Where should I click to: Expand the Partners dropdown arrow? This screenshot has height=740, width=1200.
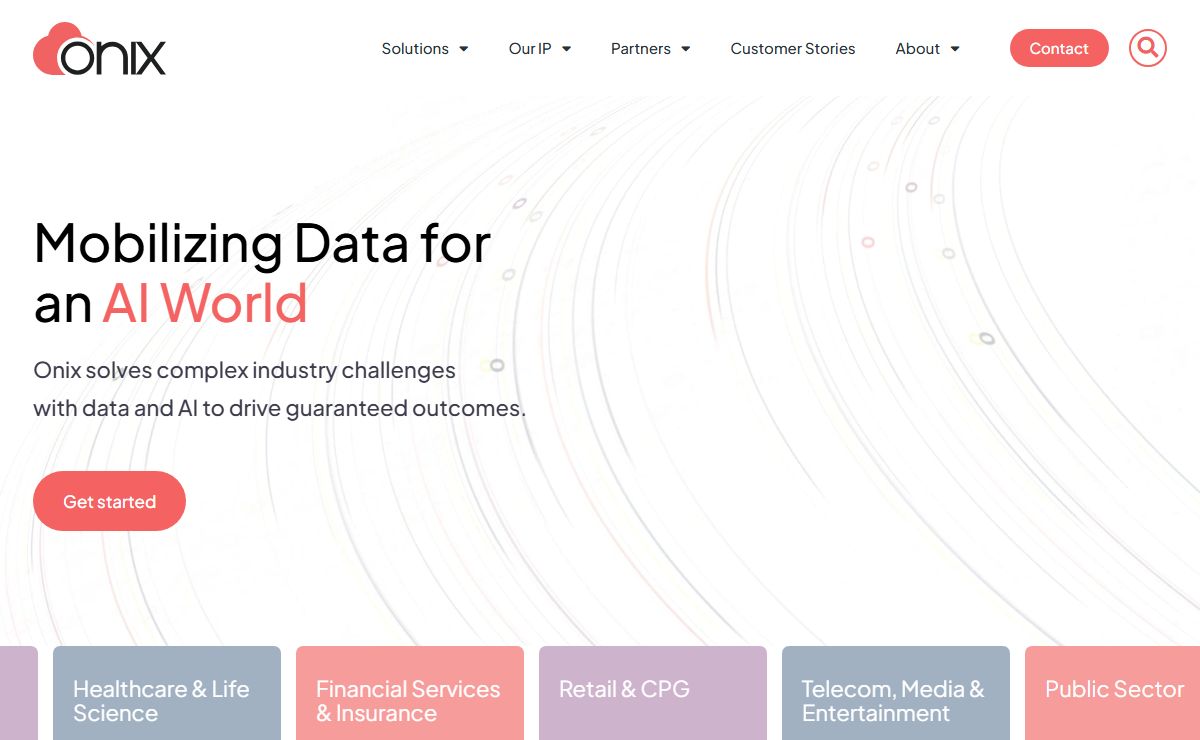tap(685, 49)
